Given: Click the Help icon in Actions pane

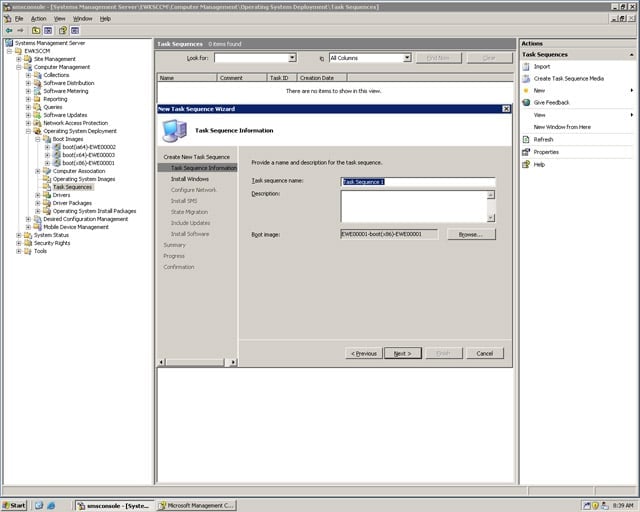Looking at the screenshot, I should coord(526,165).
